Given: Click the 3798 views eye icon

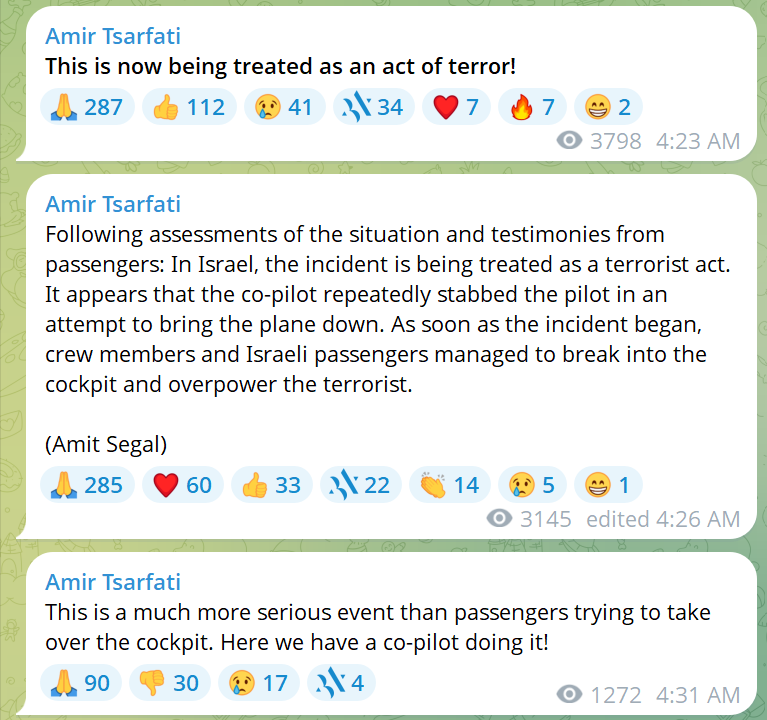Looking at the screenshot, I should coord(569,141).
